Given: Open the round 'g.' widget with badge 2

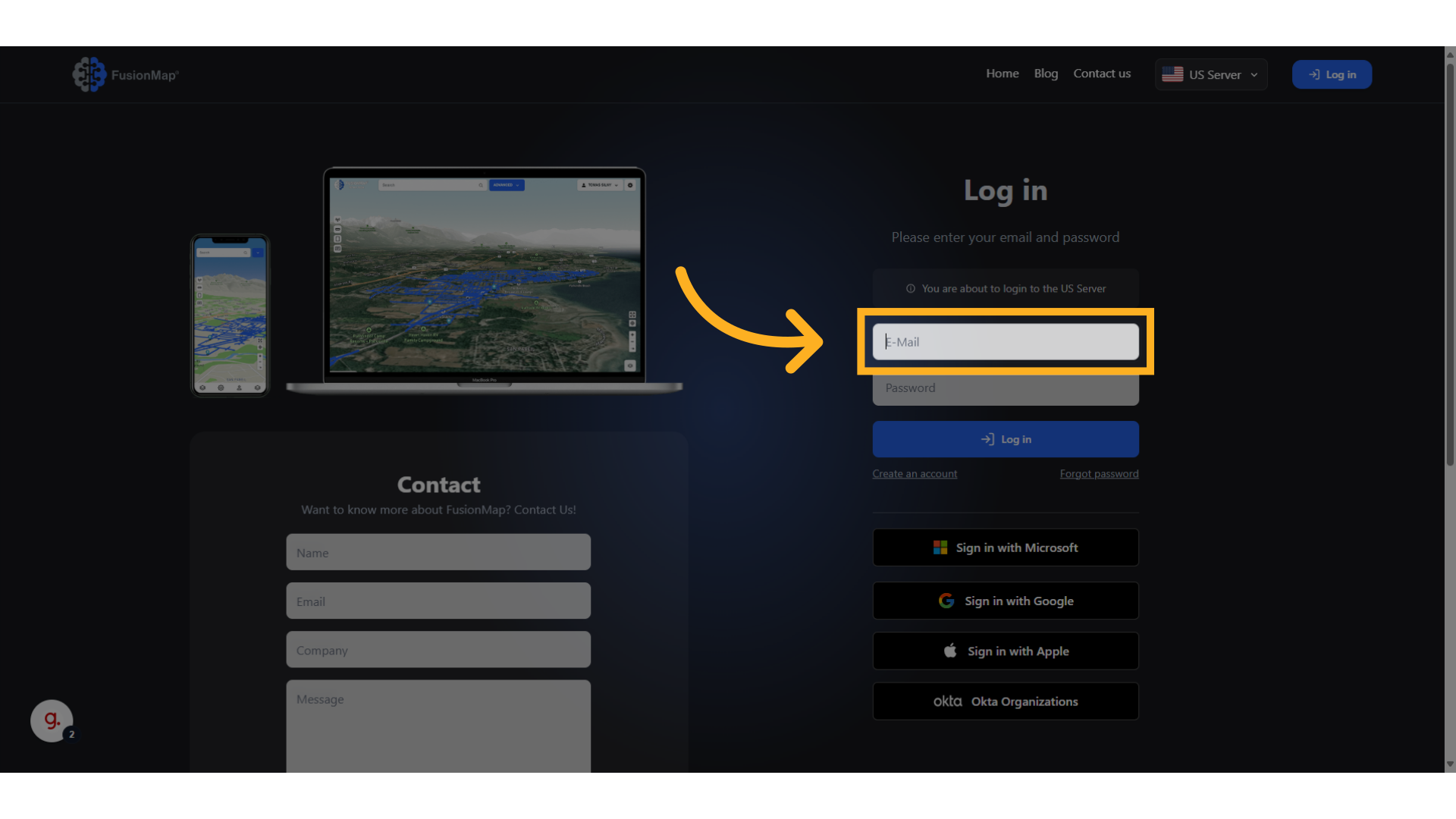Looking at the screenshot, I should click(52, 721).
